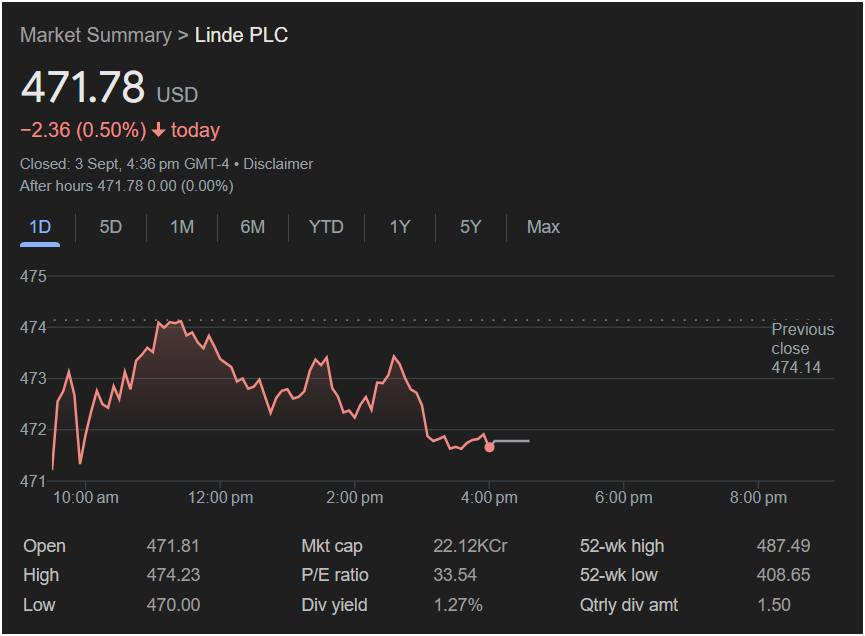Click the 471 y-axis label
The width and height of the screenshot is (865, 636).
click(x=33, y=481)
